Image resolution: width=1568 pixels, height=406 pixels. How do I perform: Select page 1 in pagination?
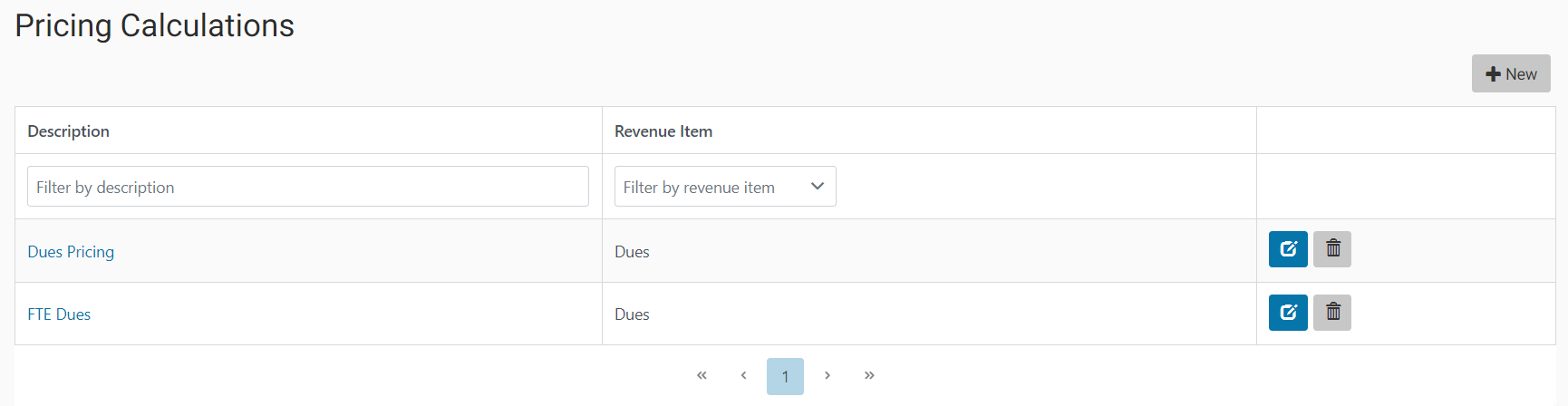785,376
